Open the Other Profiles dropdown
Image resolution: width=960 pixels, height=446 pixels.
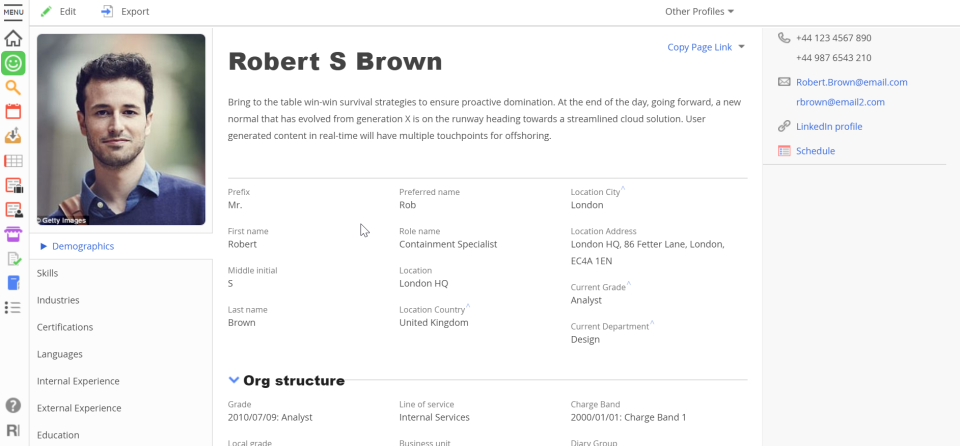[699, 12]
